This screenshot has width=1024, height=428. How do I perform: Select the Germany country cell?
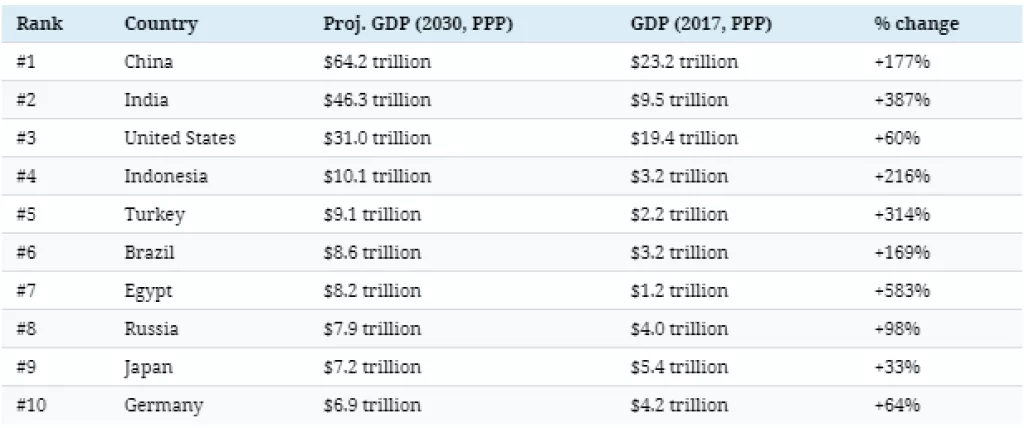pyautogui.click(x=163, y=405)
